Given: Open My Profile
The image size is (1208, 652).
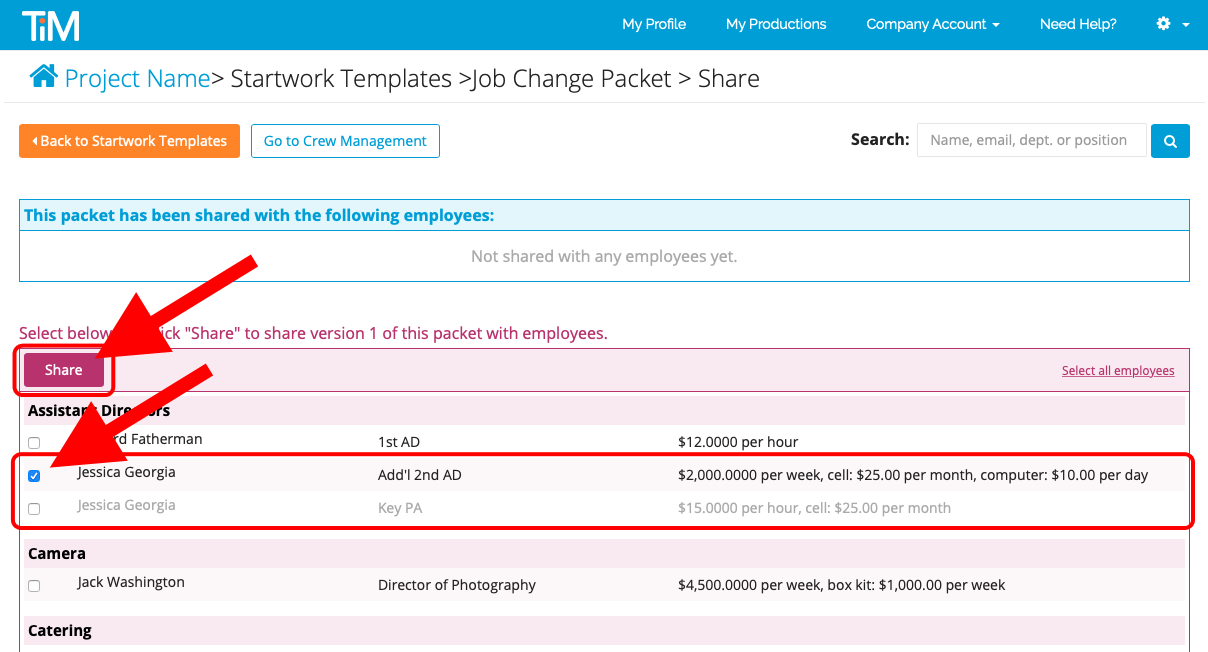Looking at the screenshot, I should [654, 23].
